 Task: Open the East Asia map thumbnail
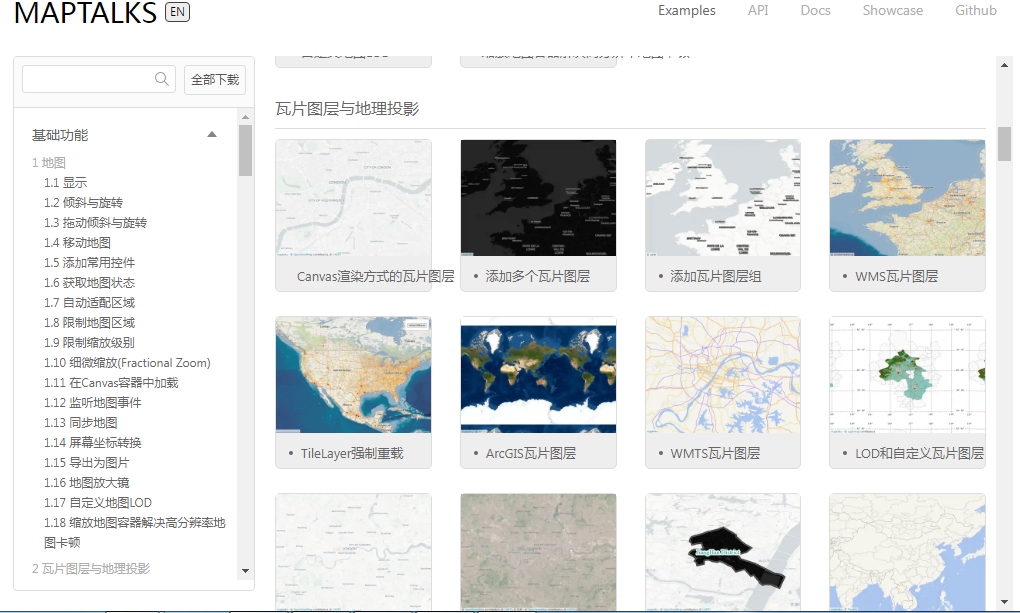coord(907,552)
